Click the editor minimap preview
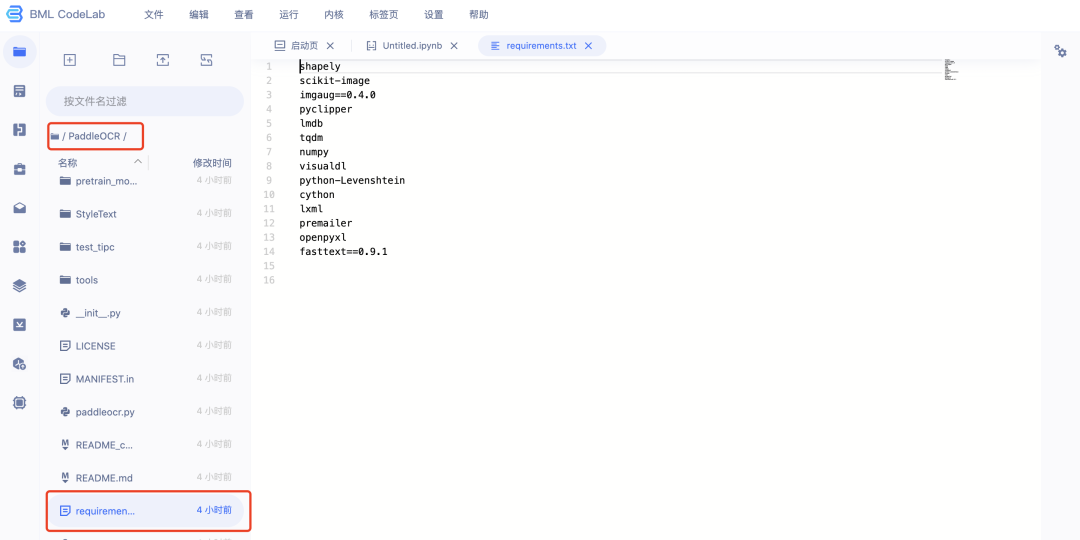 coord(950,70)
